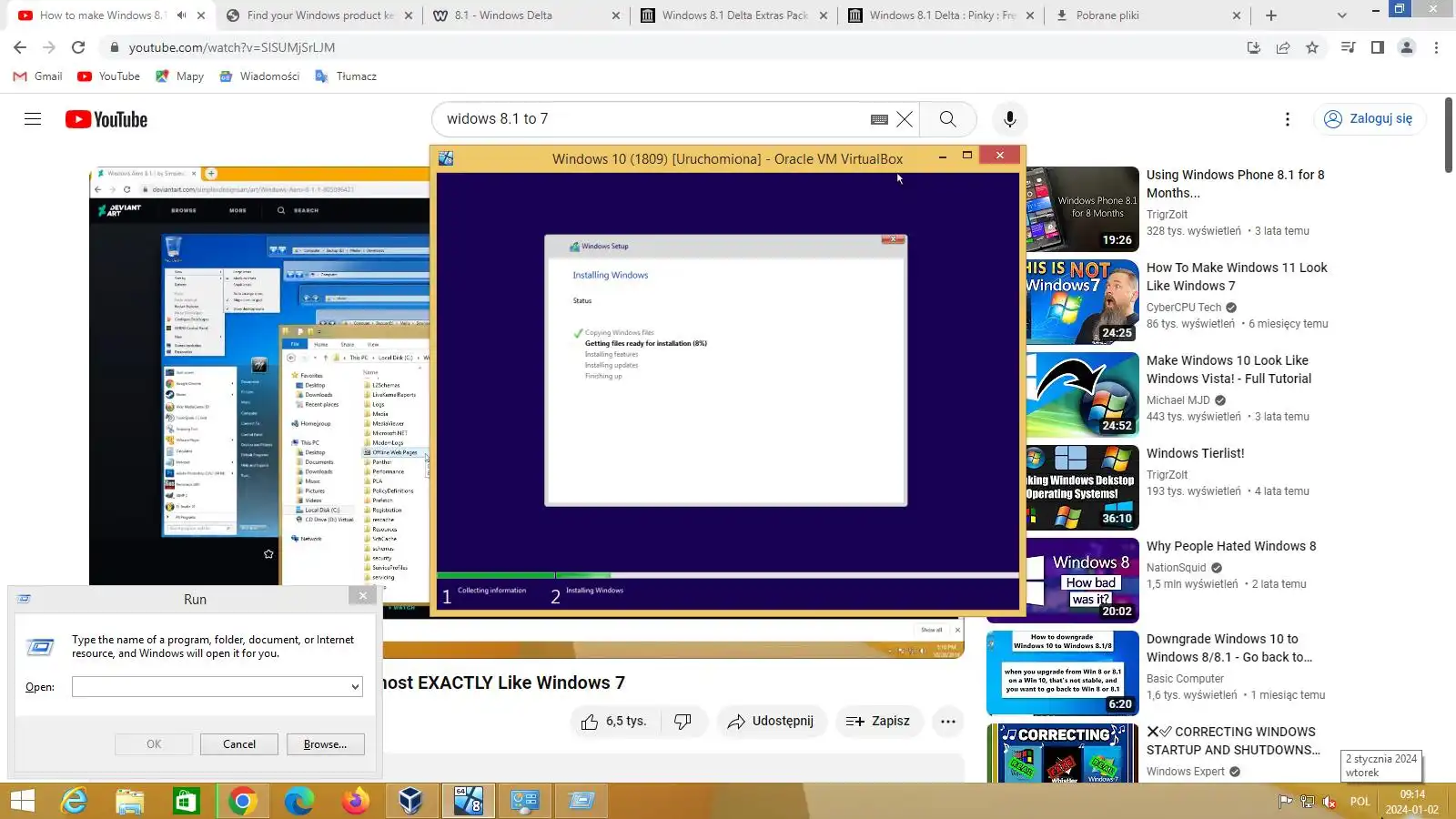Launch Firefox from the taskbar
Image resolution: width=1456 pixels, height=819 pixels.
(x=356, y=801)
